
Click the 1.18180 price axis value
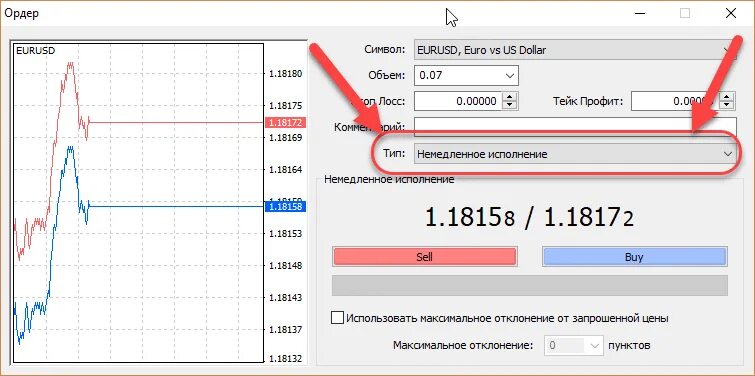click(x=286, y=74)
